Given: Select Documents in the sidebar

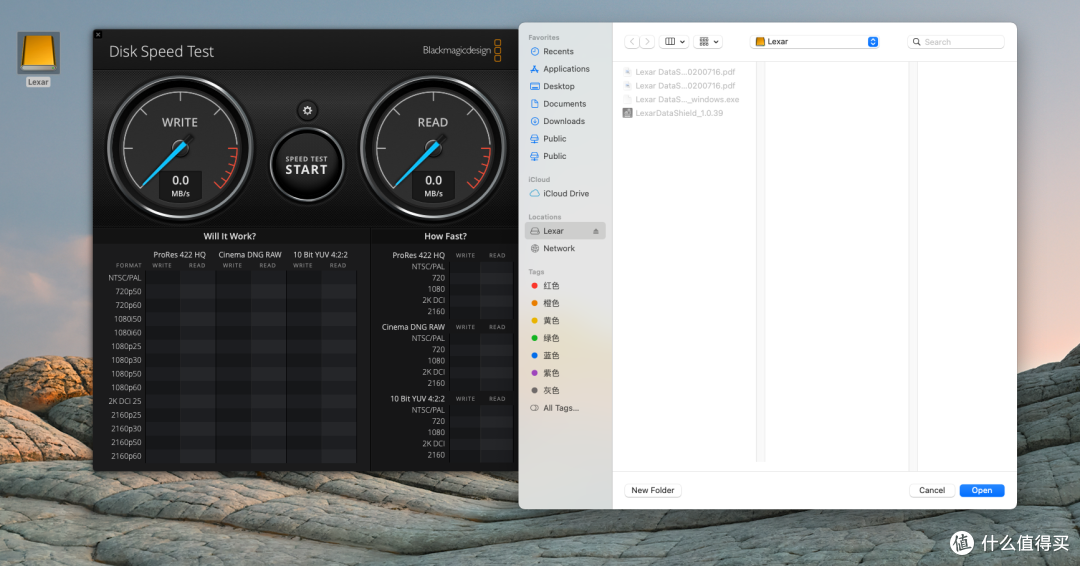Looking at the screenshot, I should pyautogui.click(x=564, y=104).
